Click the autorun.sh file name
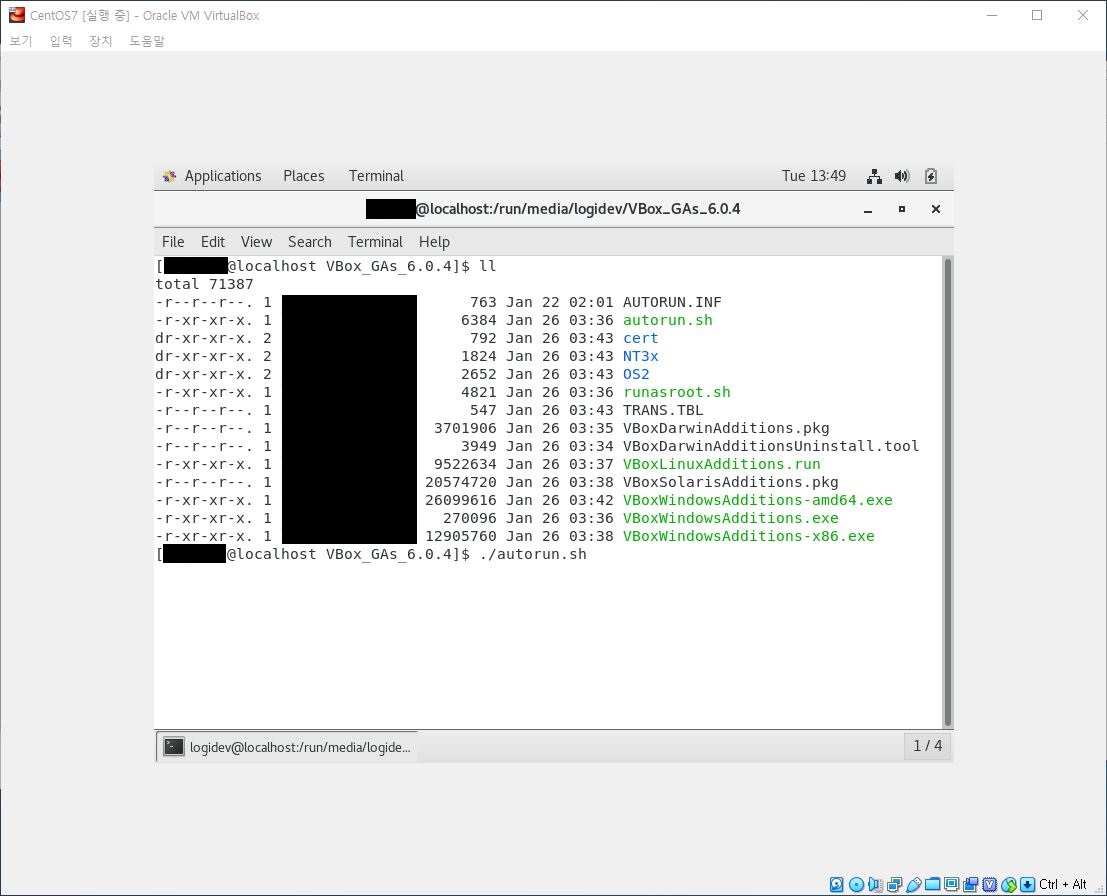 click(667, 320)
